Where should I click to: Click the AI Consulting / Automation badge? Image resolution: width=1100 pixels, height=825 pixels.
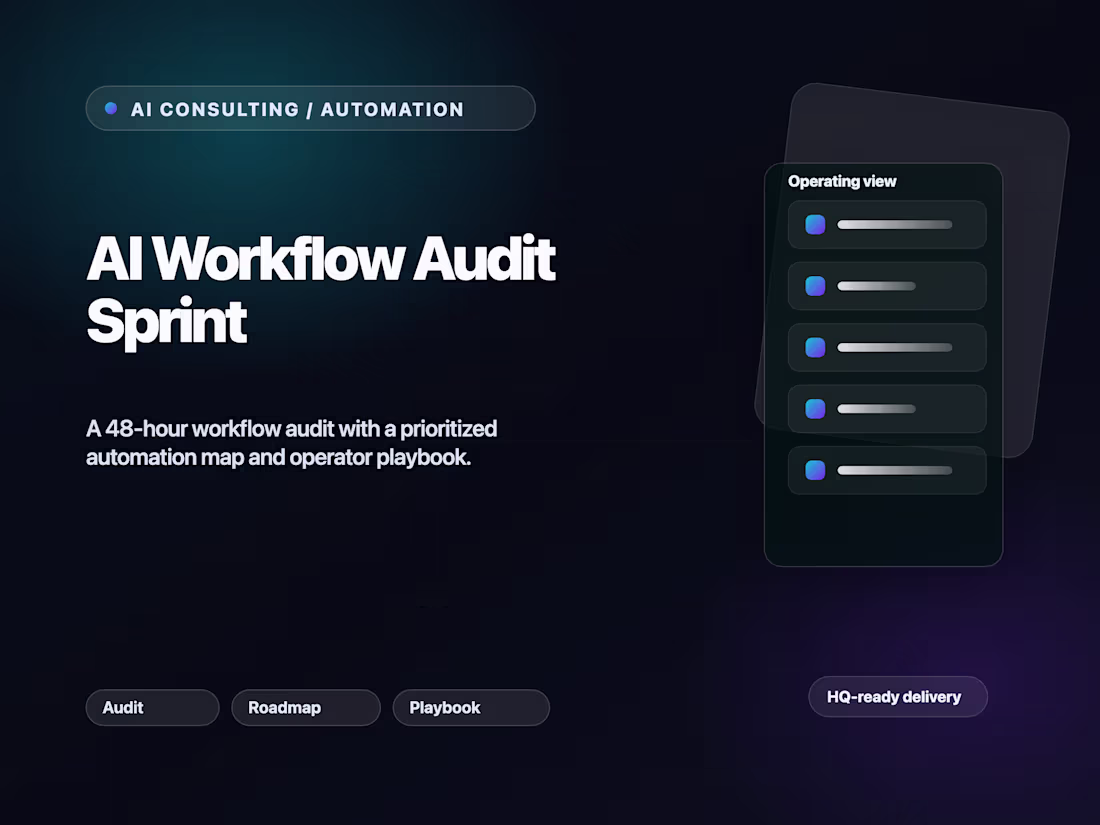coord(310,108)
